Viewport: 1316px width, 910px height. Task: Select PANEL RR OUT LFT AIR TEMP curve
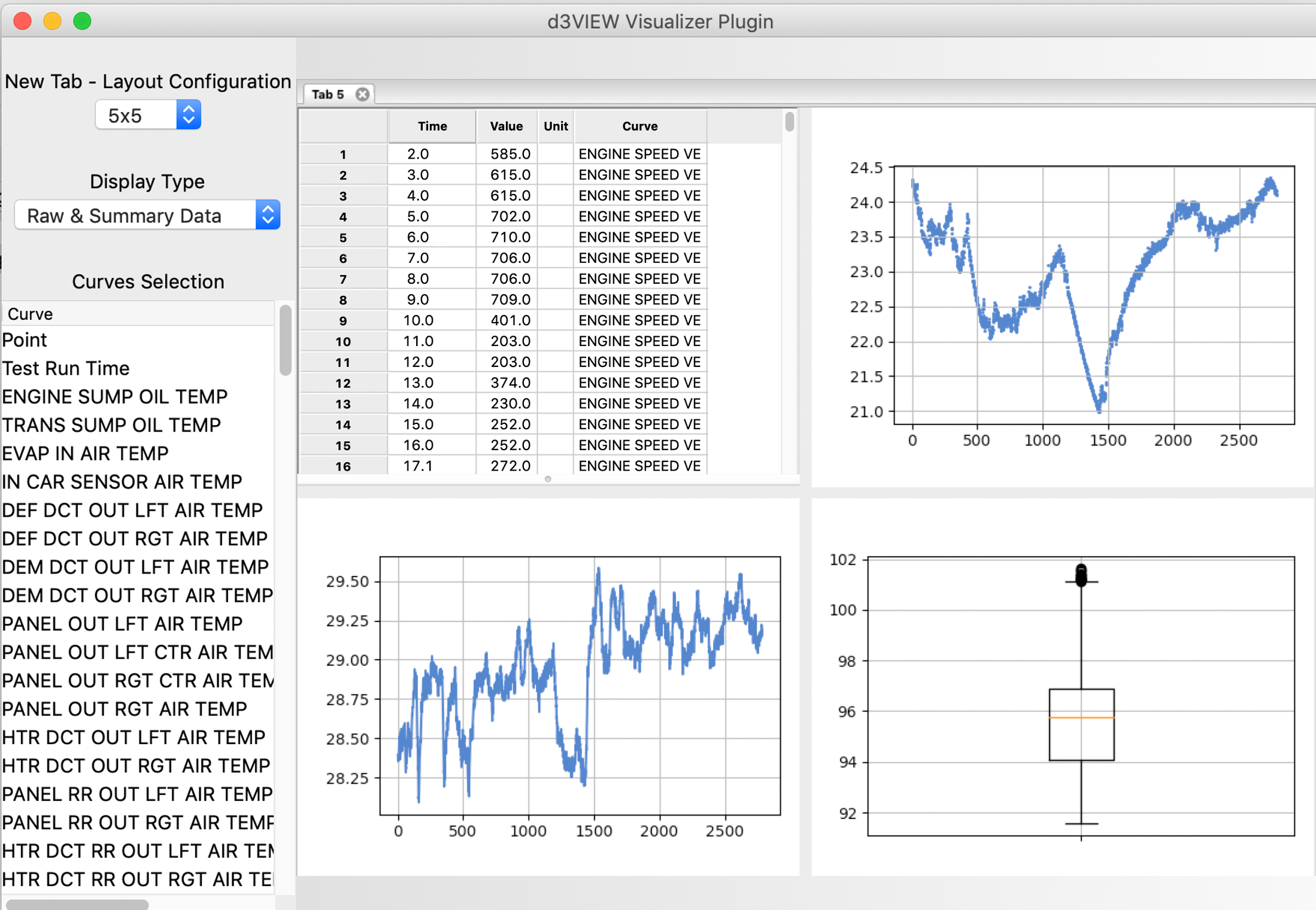tap(138, 794)
